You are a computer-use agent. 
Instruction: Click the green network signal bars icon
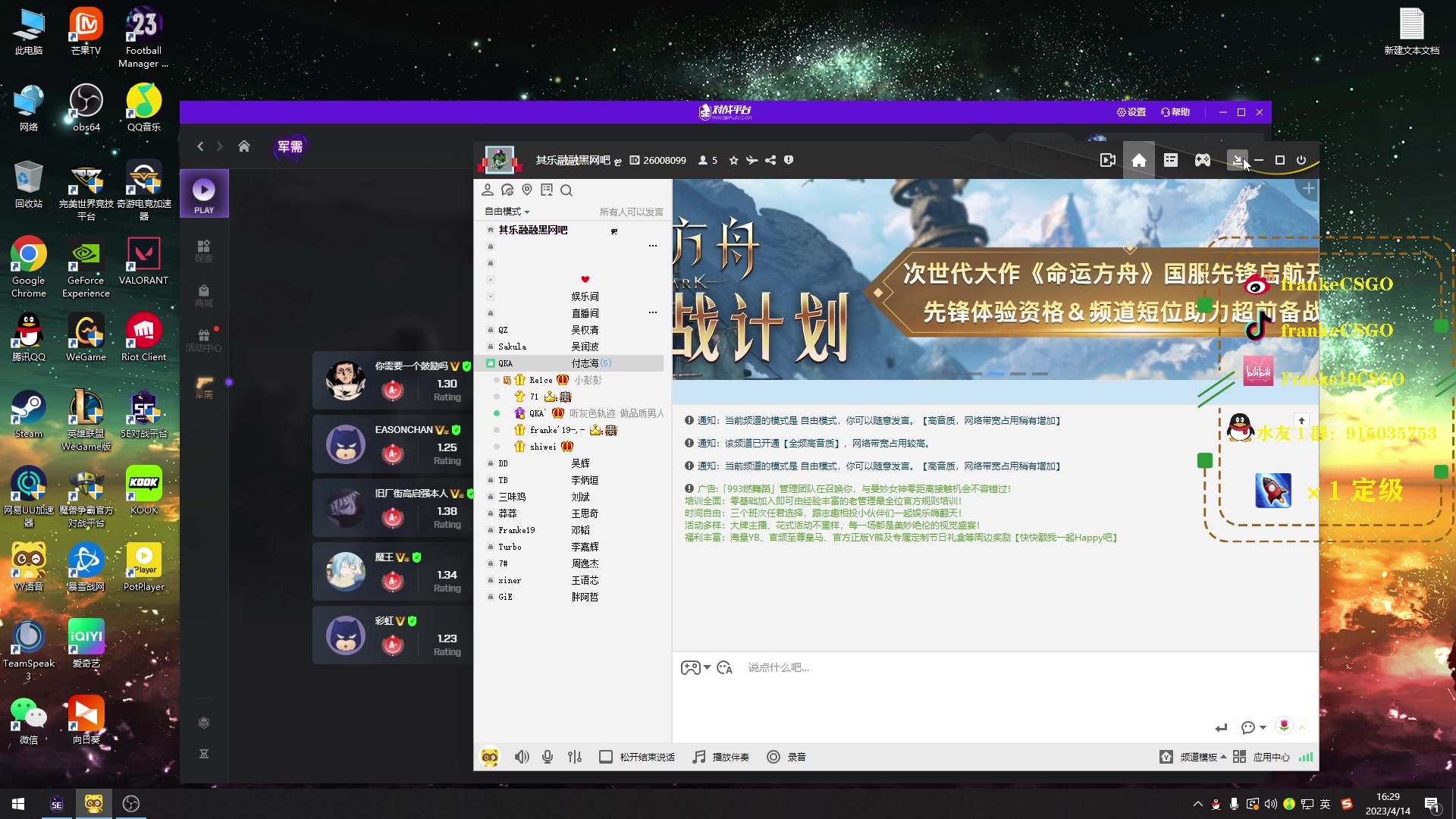click(1306, 757)
